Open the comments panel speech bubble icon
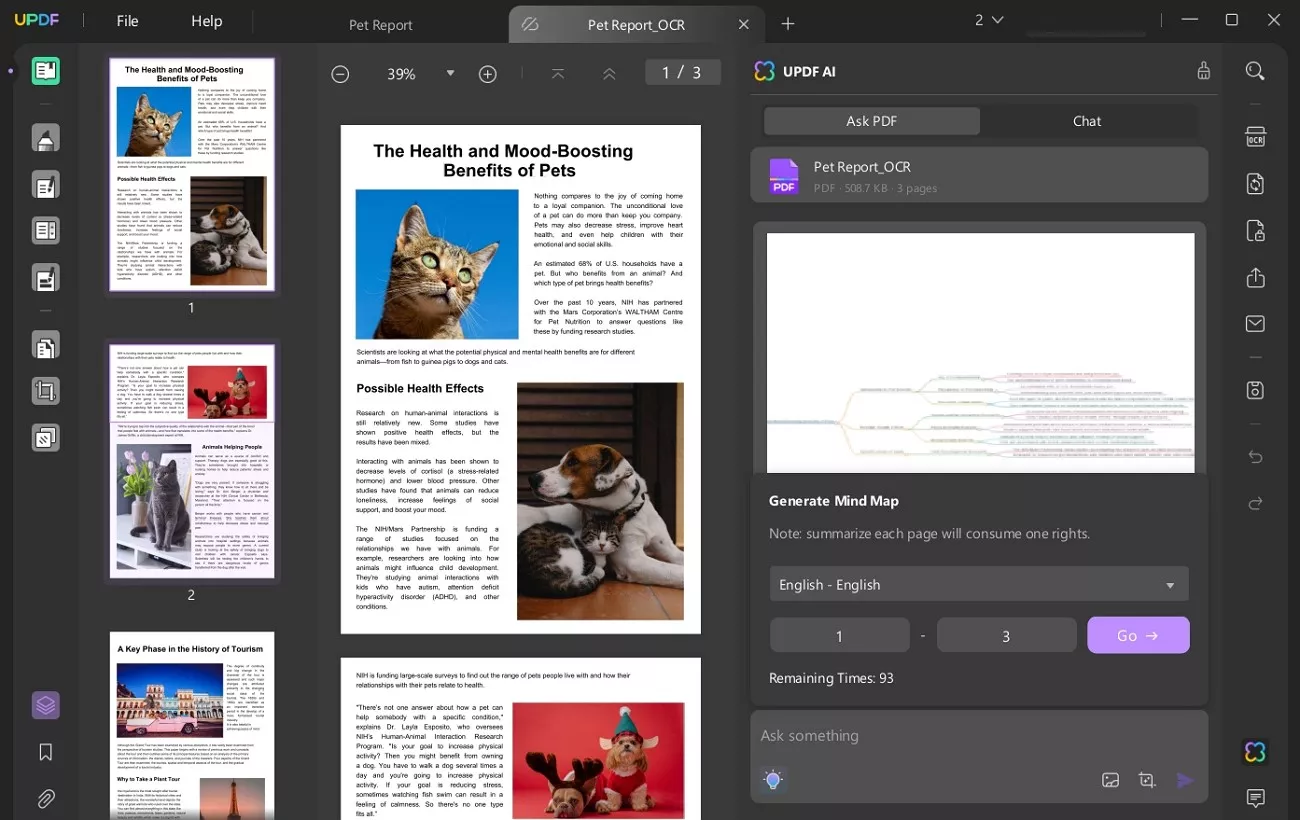The width and height of the screenshot is (1300, 820). [x=1255, y=798]
